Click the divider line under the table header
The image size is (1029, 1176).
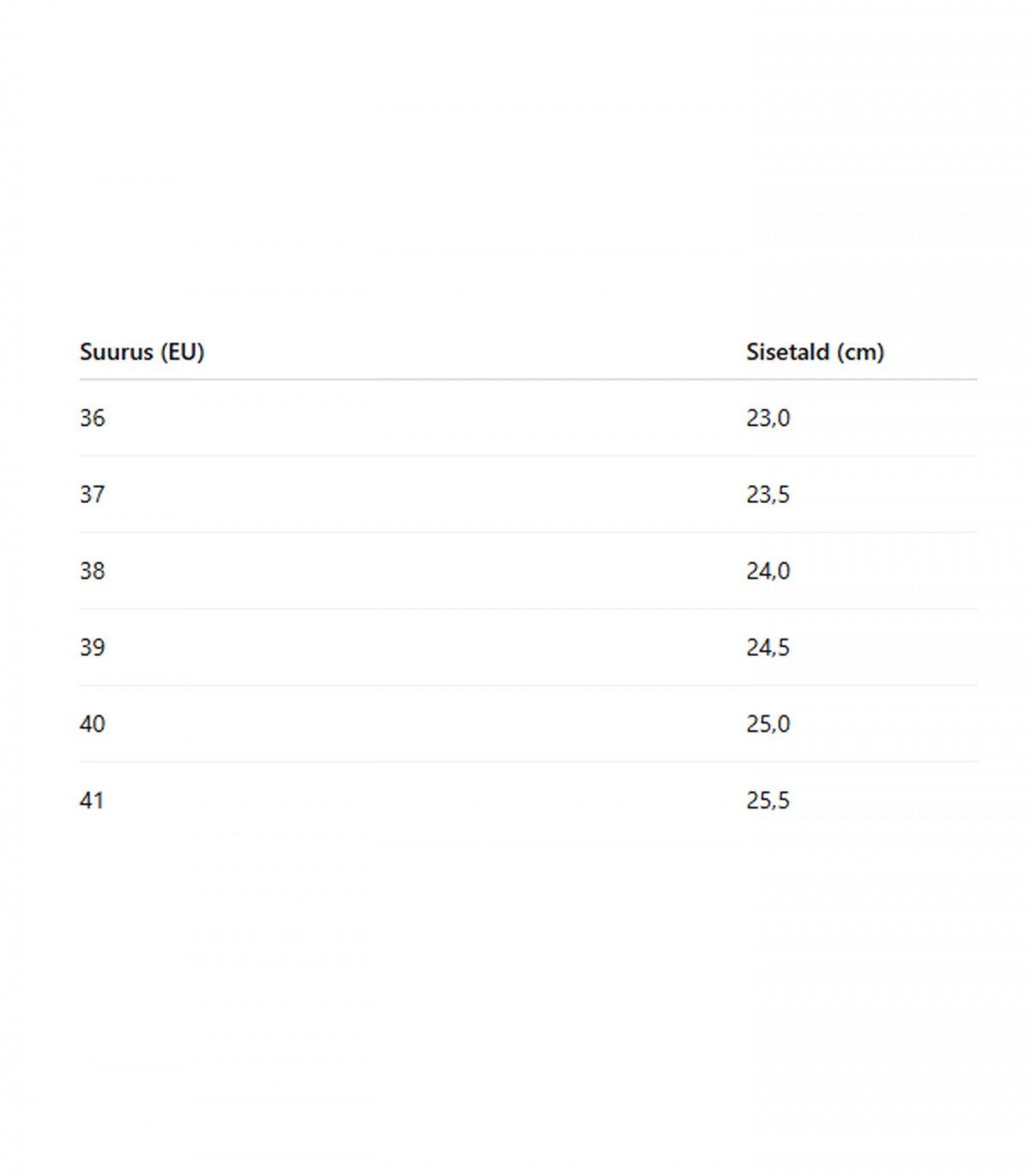pos(528,379)
